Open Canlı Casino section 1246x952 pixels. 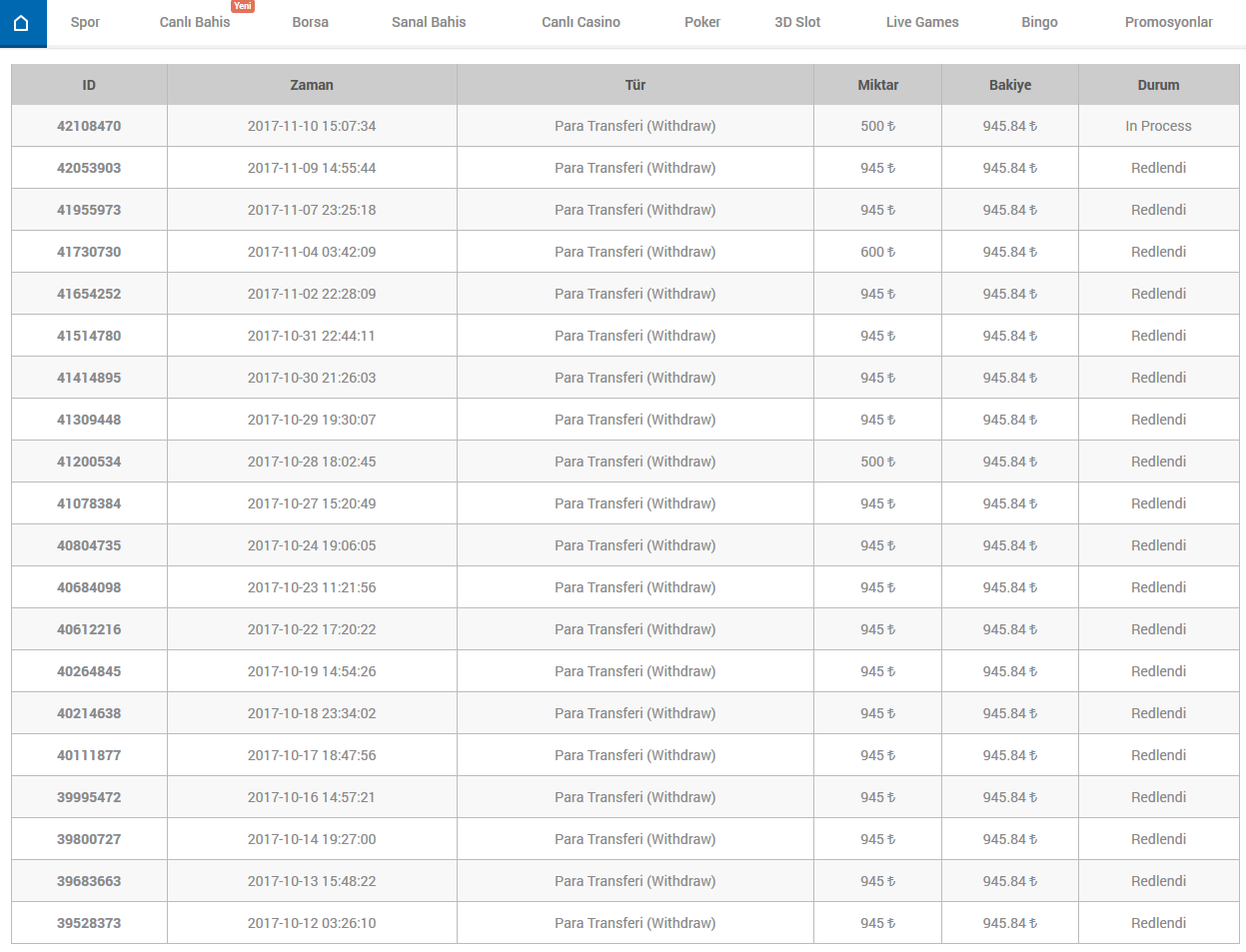581,22
